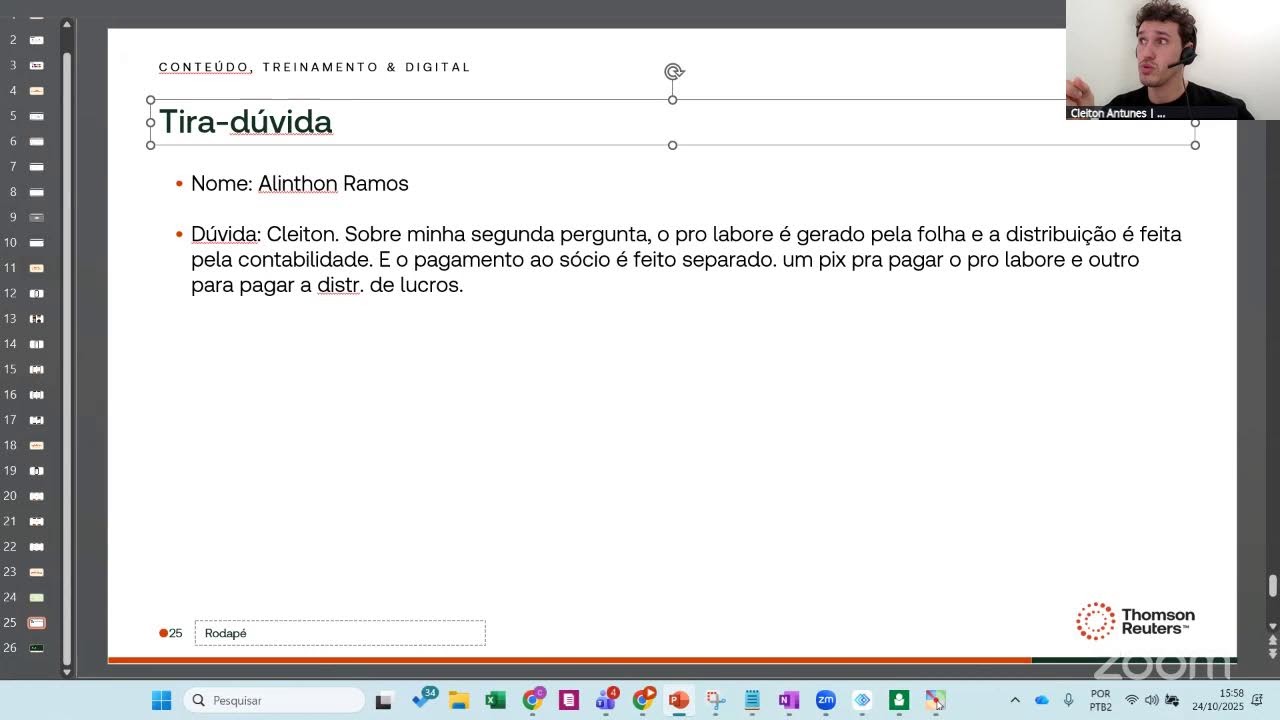Open the clock showing 15:58
Viewport: 1280px width, 720px height.
tap(1218, 700)
